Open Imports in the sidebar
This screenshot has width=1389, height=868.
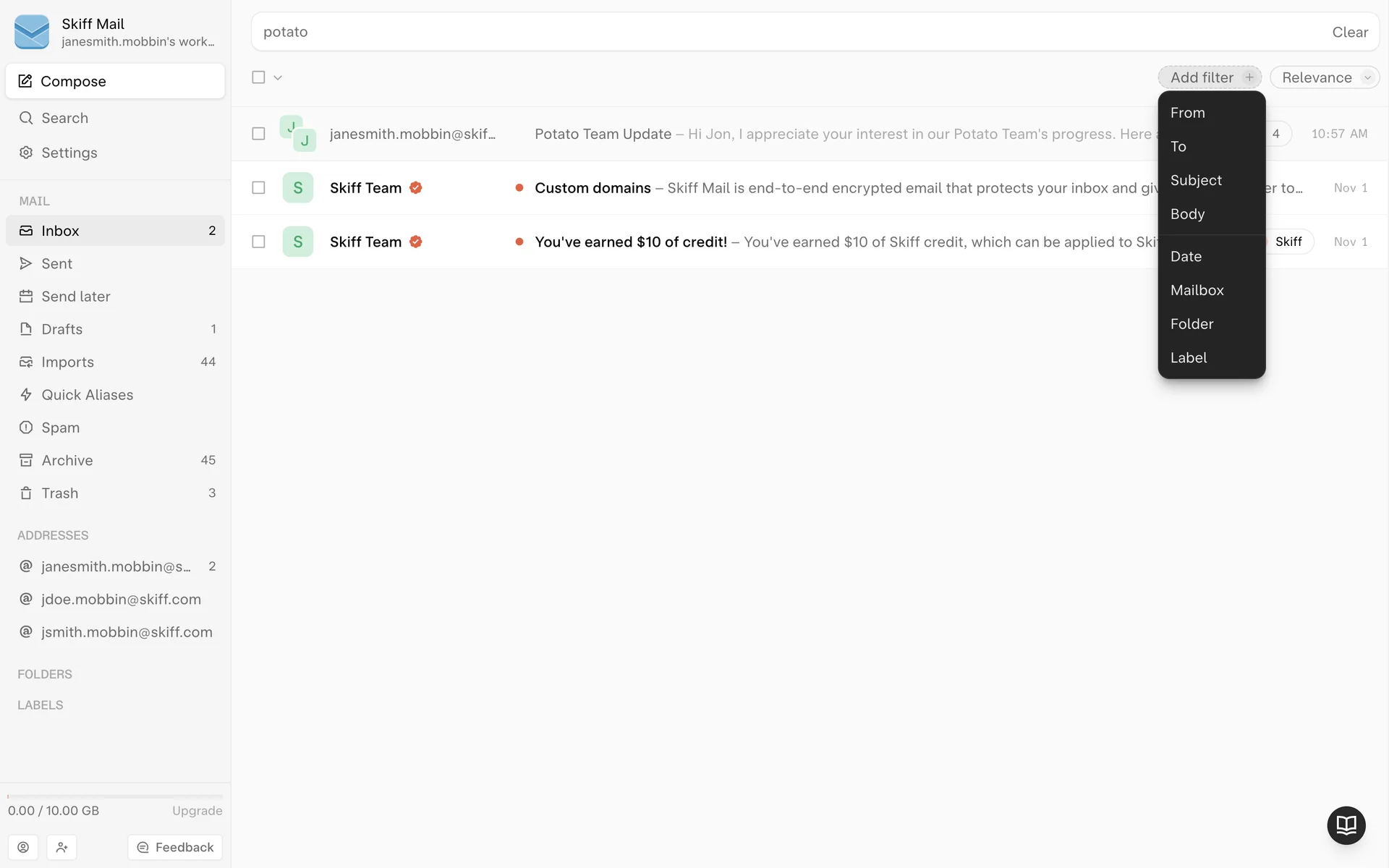[67, 362]
